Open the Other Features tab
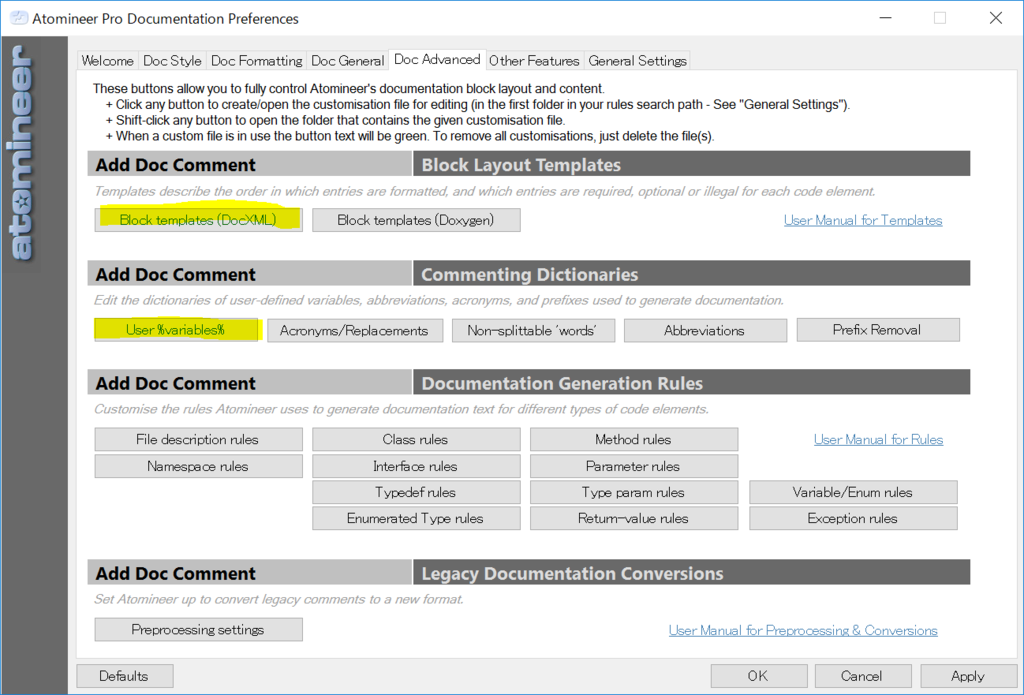This screenshot has width=1024, height=695. [x=534, y=61]
